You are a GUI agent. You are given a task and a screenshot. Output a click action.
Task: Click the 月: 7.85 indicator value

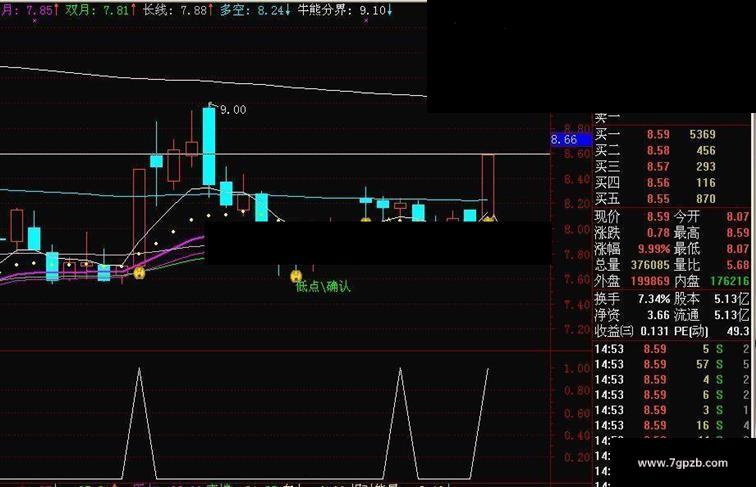28,10
